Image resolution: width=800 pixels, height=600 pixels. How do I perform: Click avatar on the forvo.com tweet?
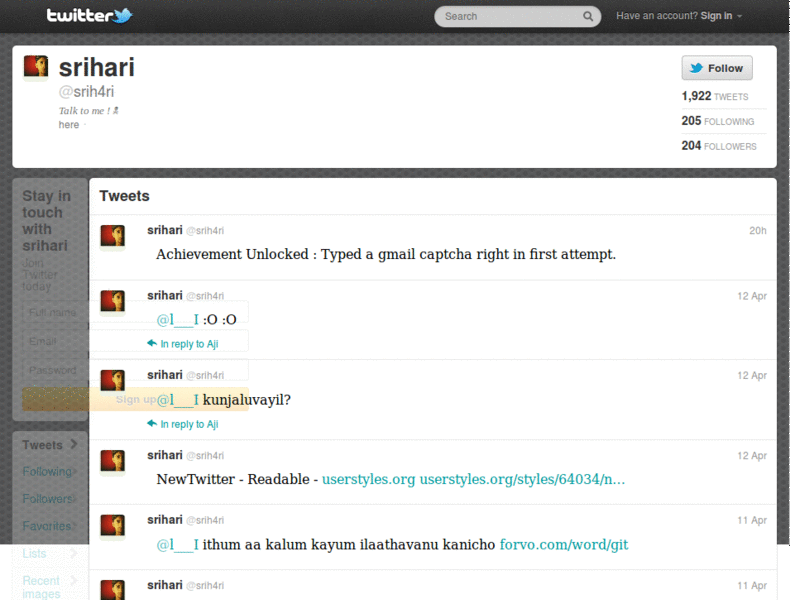click(x=113, y=526)
